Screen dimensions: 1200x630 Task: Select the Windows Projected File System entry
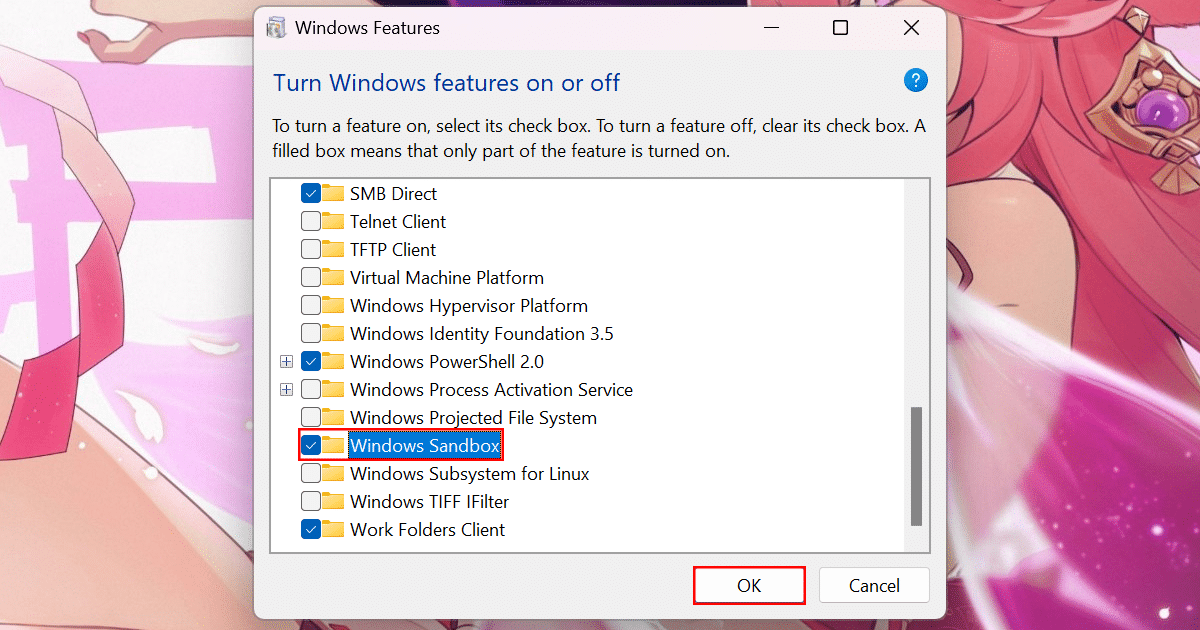click(x=473, y=418)
